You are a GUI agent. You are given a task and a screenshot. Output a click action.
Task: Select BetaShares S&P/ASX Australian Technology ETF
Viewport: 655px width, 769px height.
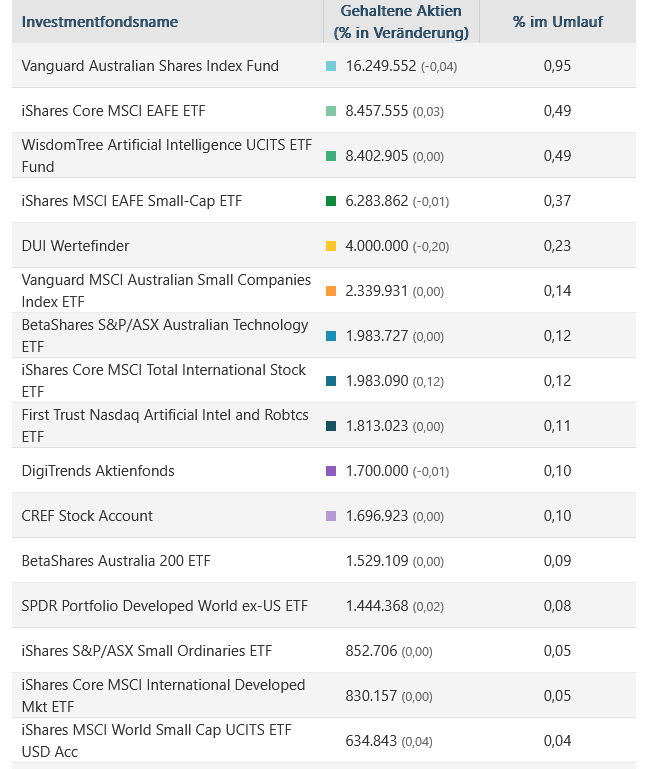tap(165, 336)
